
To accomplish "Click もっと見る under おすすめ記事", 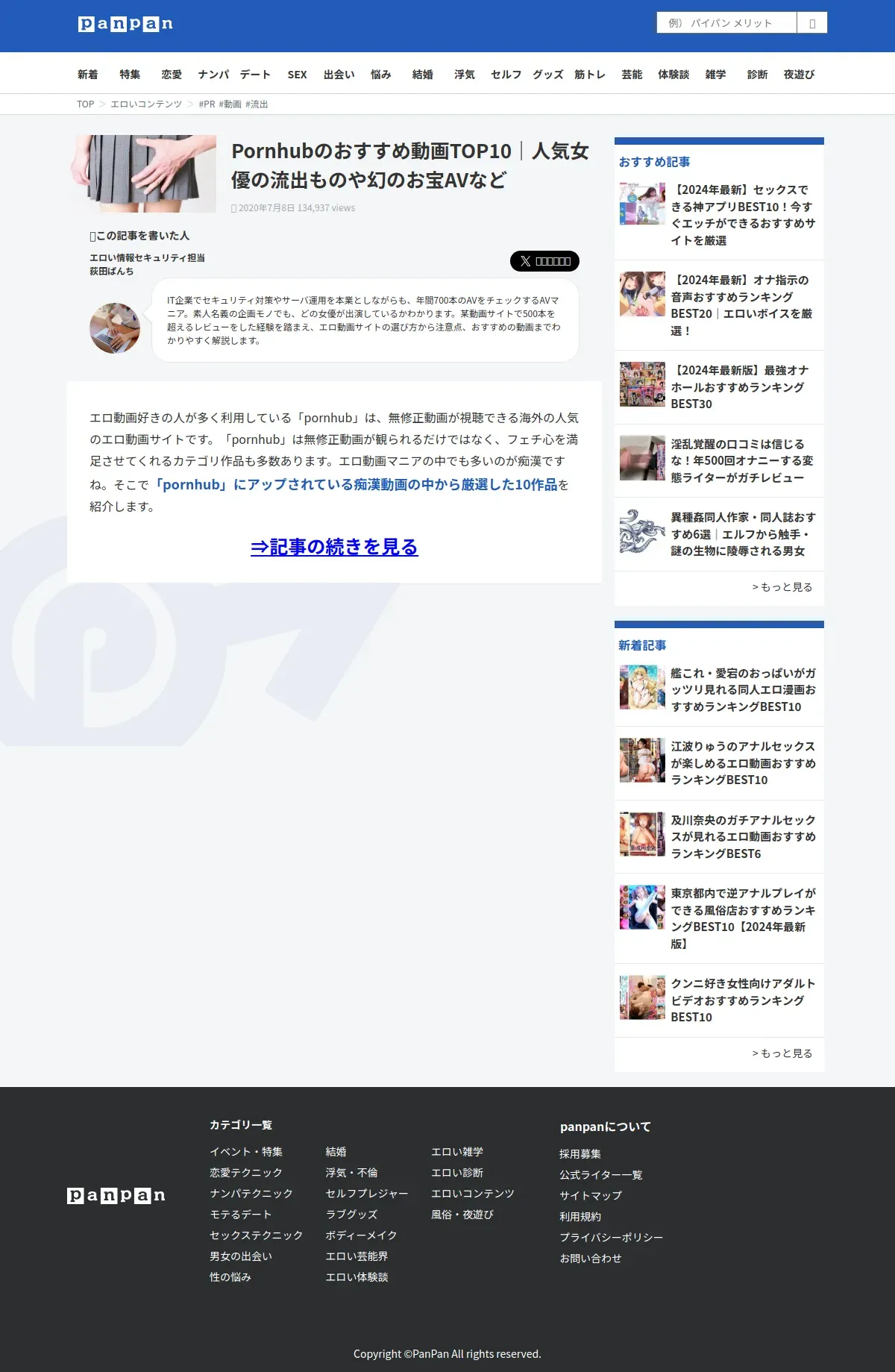I will [782, 587].
